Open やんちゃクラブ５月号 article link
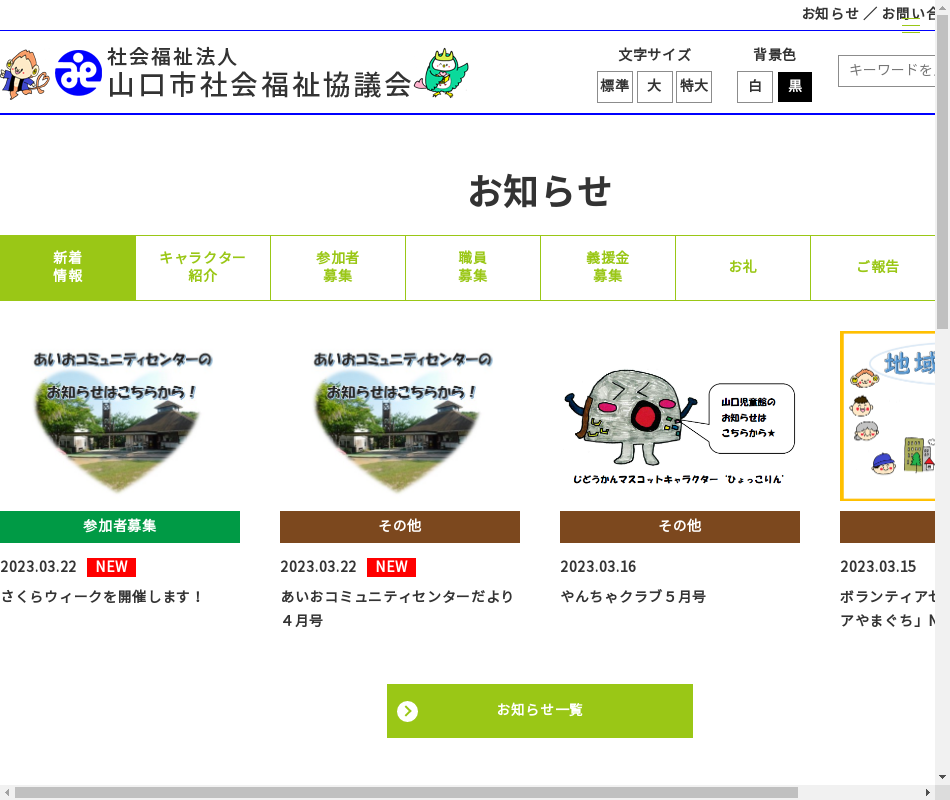950x800 pixels. click(633, 597)
